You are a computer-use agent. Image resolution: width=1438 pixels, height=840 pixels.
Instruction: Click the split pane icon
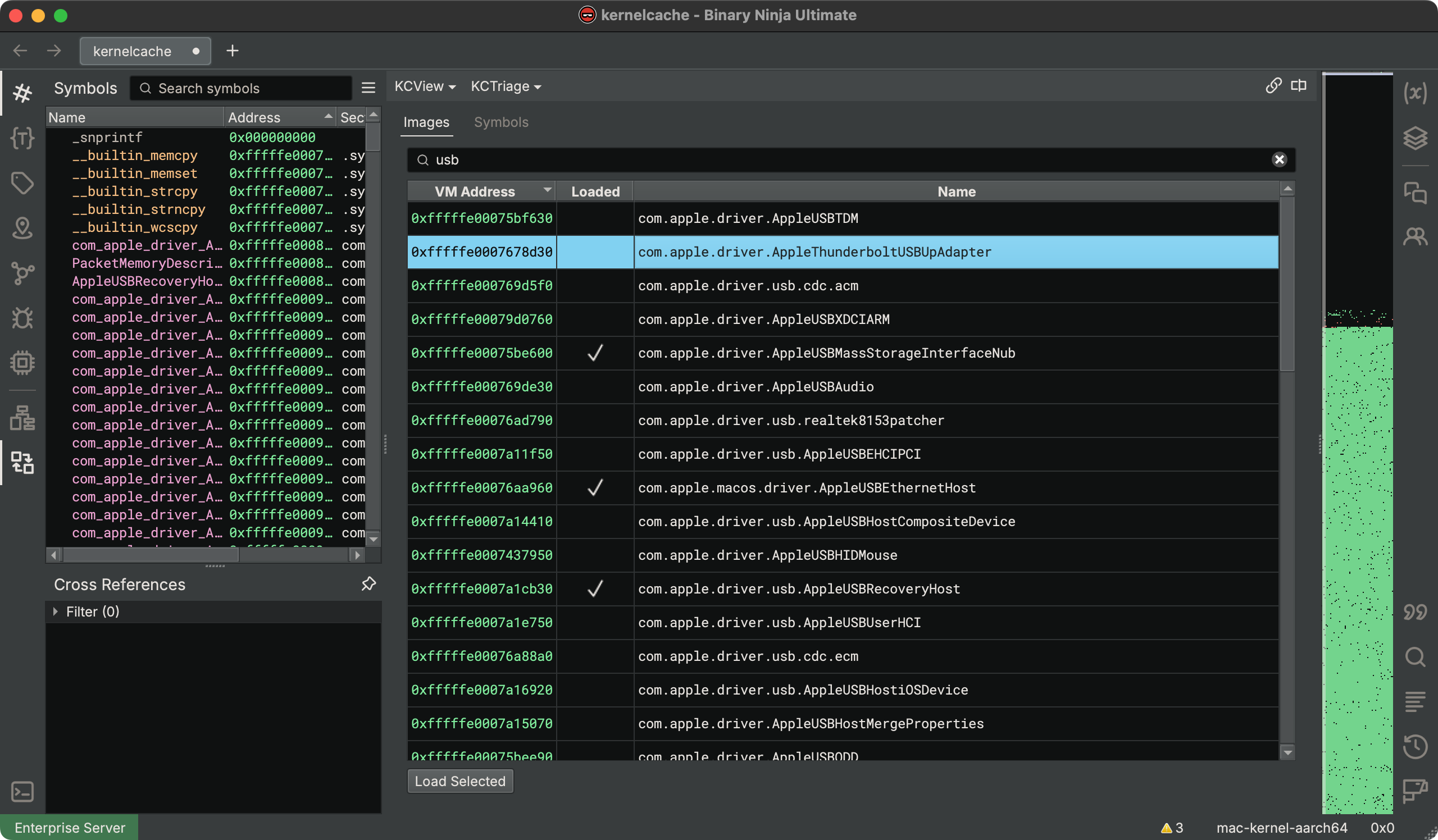click(1299, 85)
